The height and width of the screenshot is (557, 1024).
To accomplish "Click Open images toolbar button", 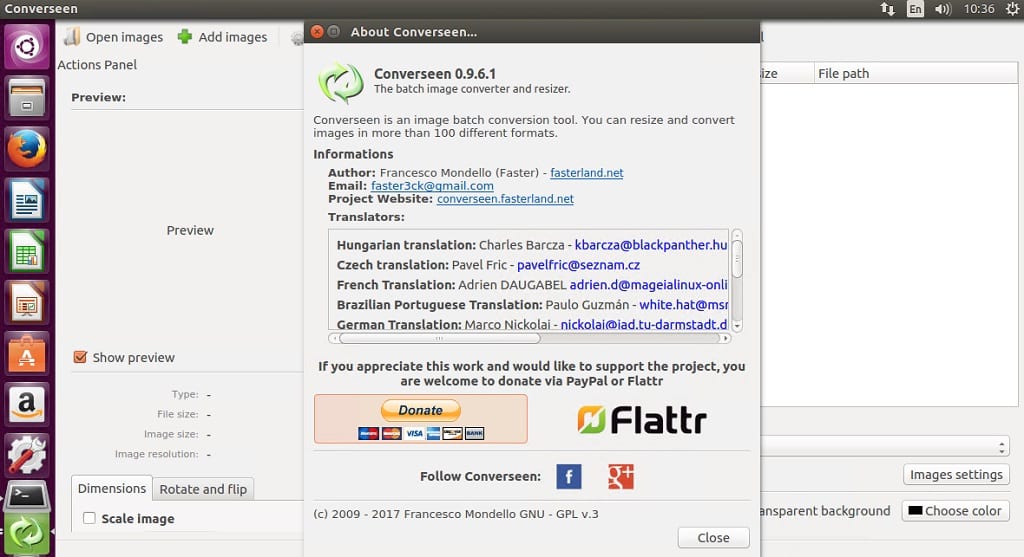I will 113,37.
